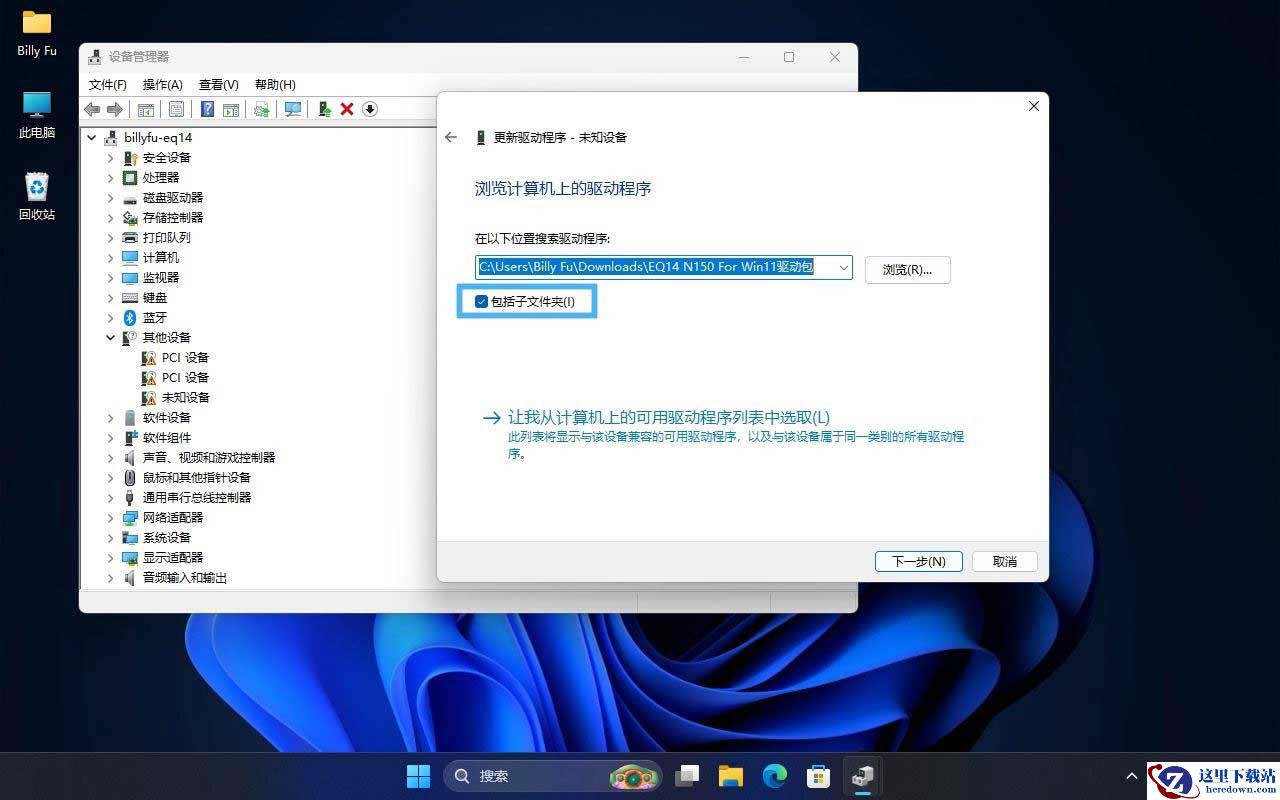Open File Explorer from the taskbar
Viewport: 1280px width, 800px height.
tap(731, 776)
